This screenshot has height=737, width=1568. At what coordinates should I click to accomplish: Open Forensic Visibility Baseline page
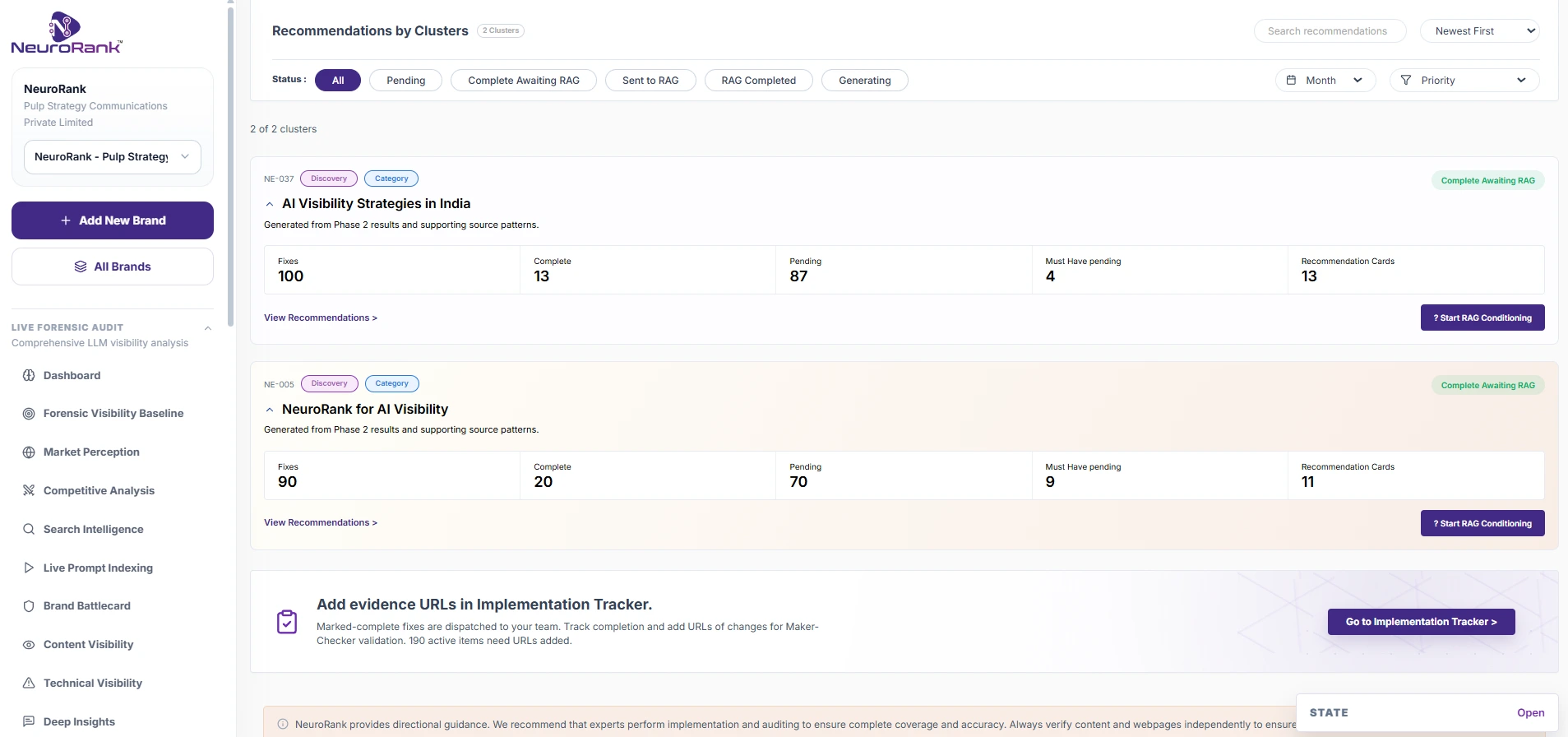[113, 414]
